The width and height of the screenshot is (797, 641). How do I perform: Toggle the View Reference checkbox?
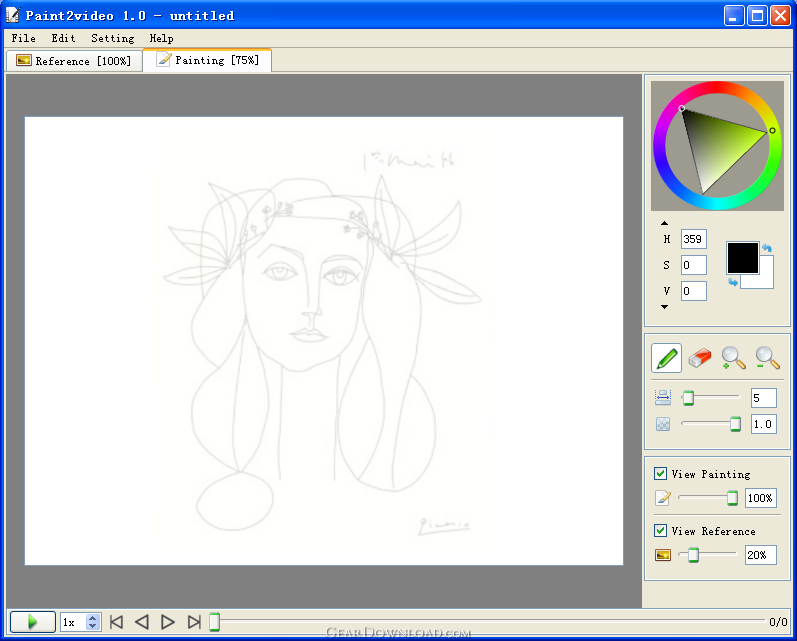[660, 531]
